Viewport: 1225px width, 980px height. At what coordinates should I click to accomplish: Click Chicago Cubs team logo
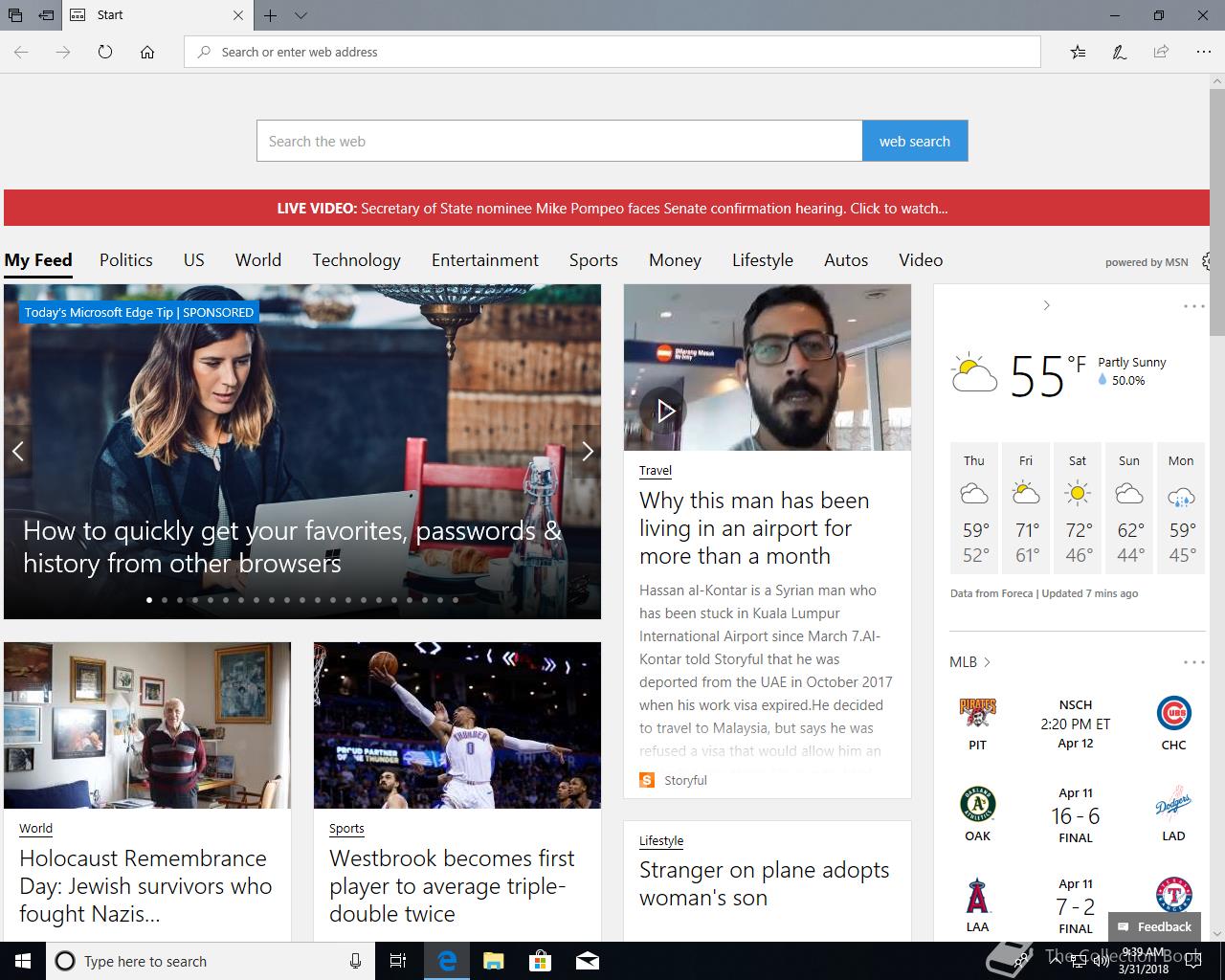pyautogui.click(x=1173, y=713)
